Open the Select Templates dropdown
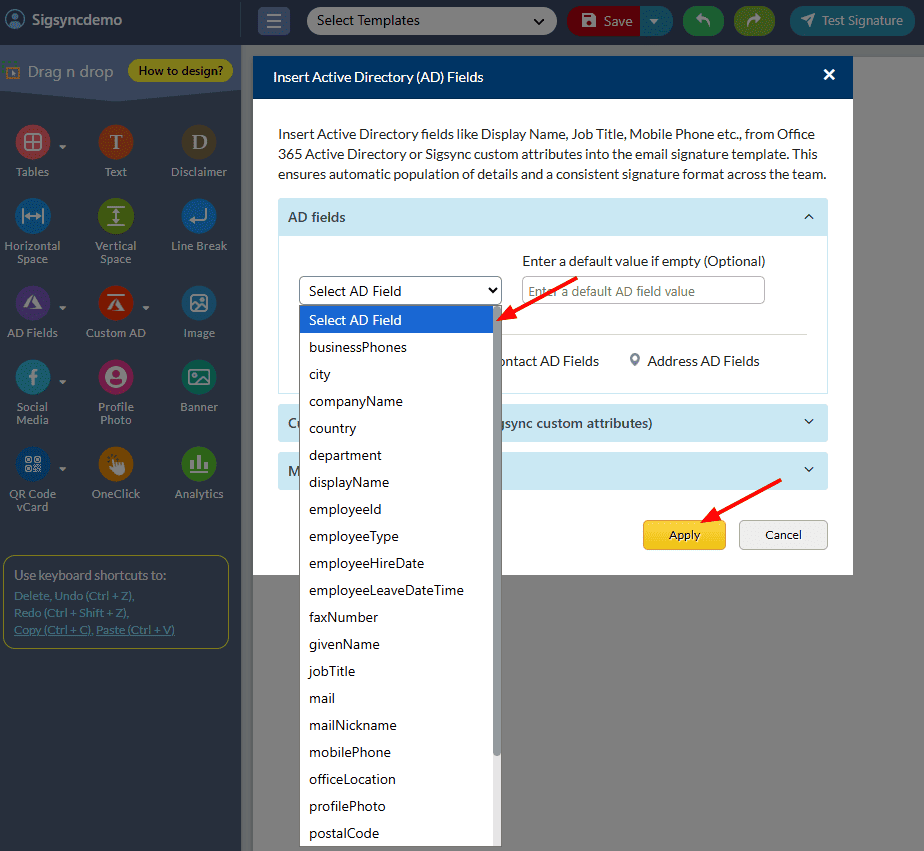This screenshot has width=924, height=851. coord(431,21)
